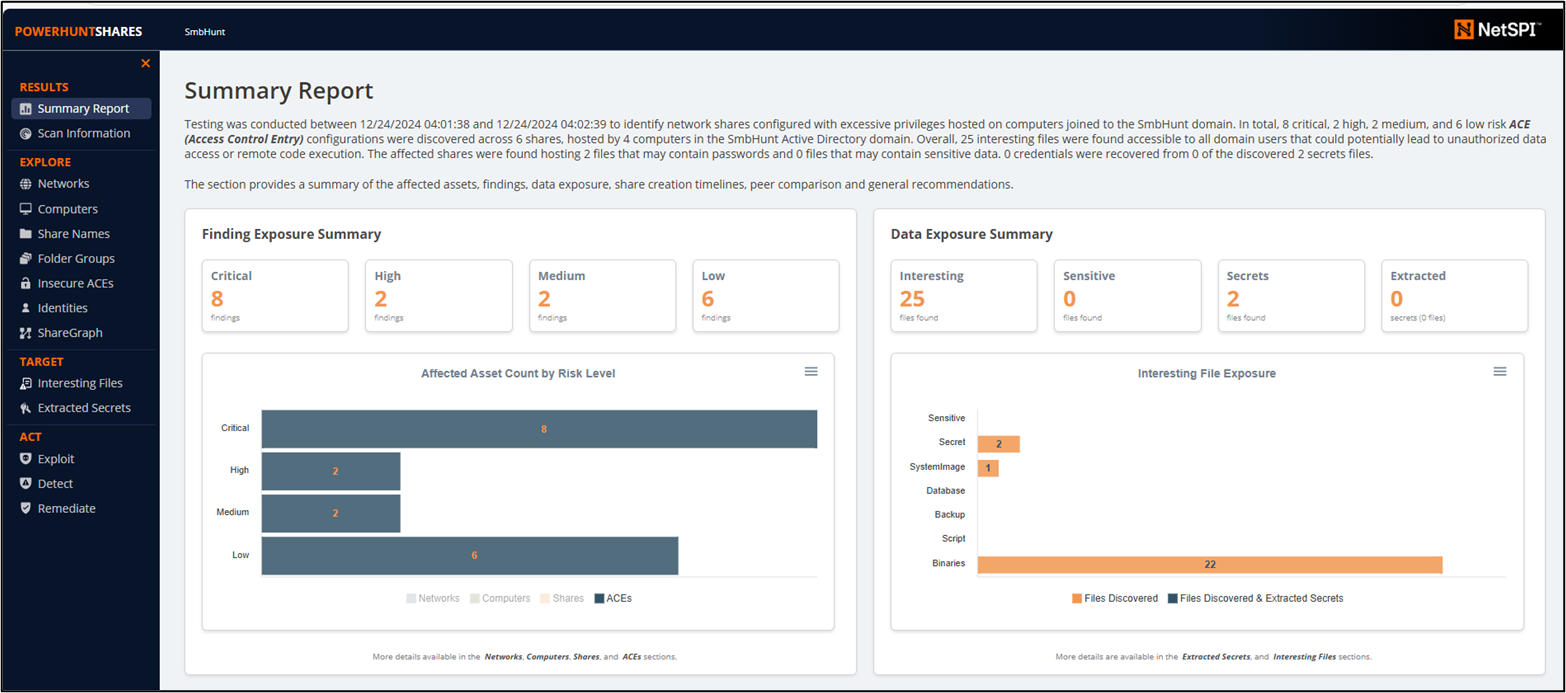Screen dimensions: 1566x693
Task: Click the ShareGraph icon in sidebar
Action: pyautogui.click(x=26, y=333)
